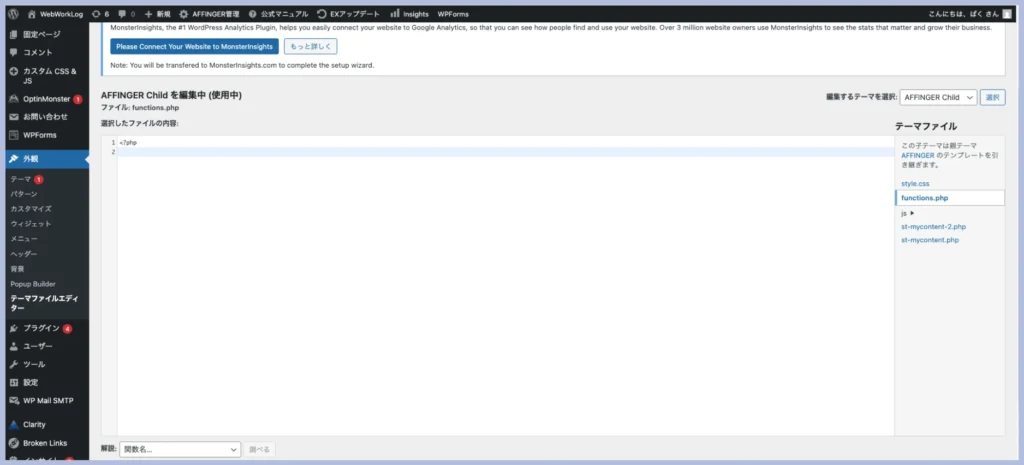Viewport: 1024px width, 465px height.
Task: Click the 選択 button next to theme selector
Action: (992, 97)
